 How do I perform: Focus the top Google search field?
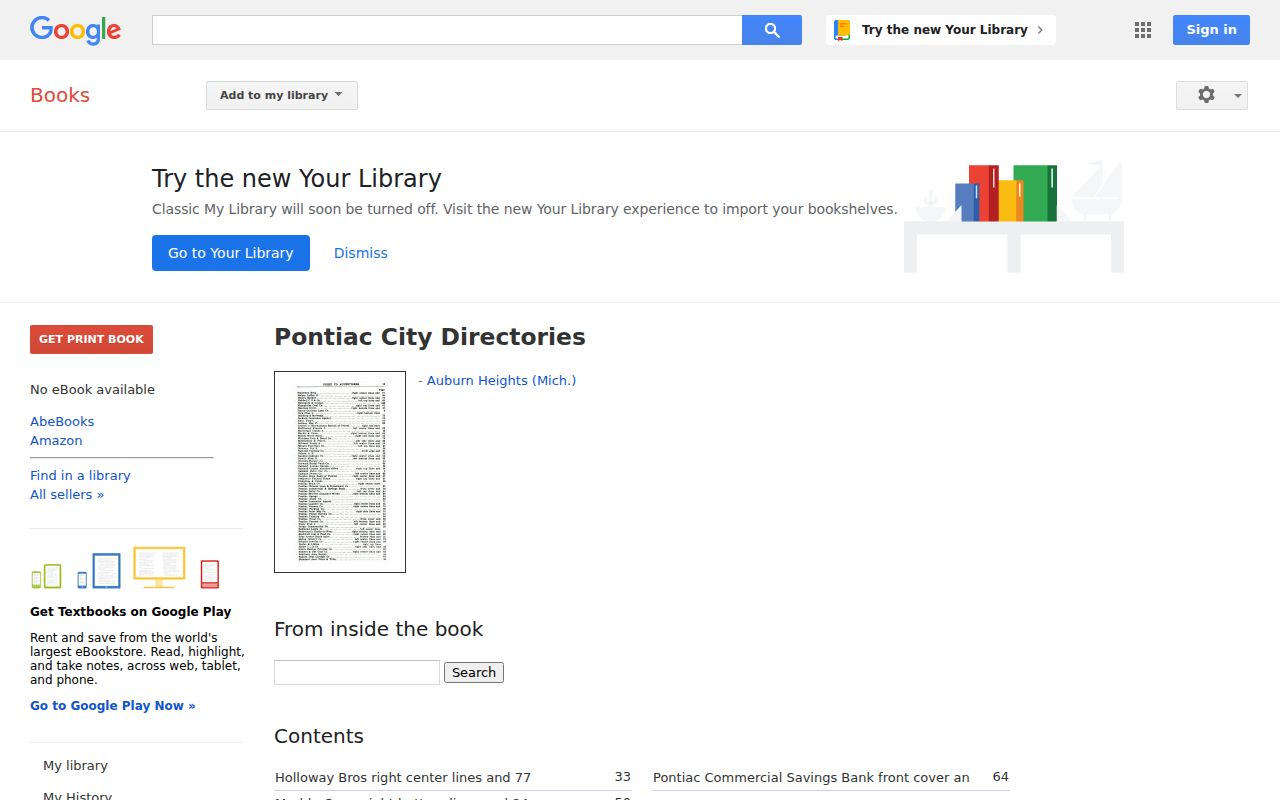click(x=447, y=30)
